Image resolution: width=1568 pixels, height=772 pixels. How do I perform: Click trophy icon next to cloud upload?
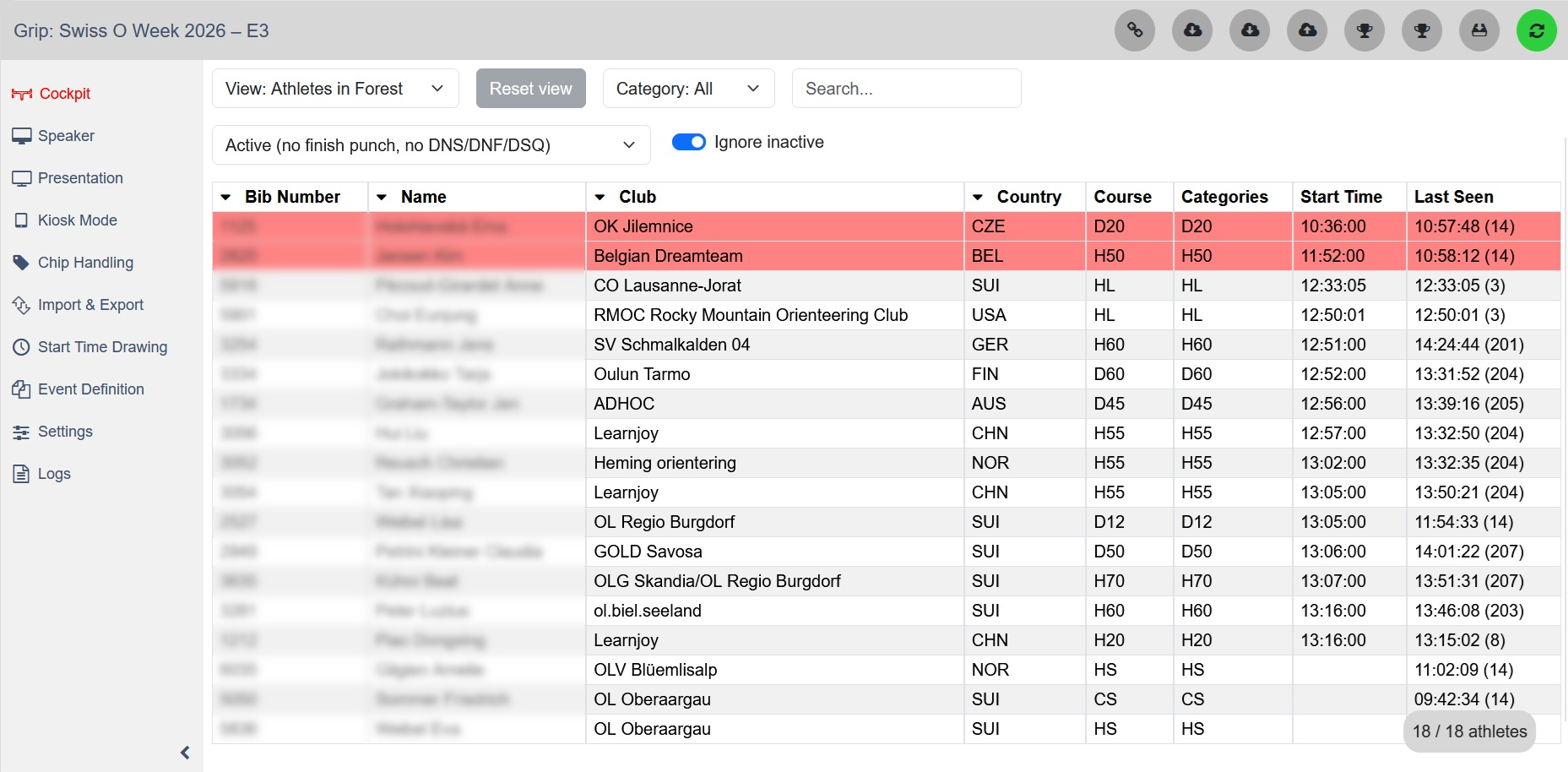(1365, 30)
